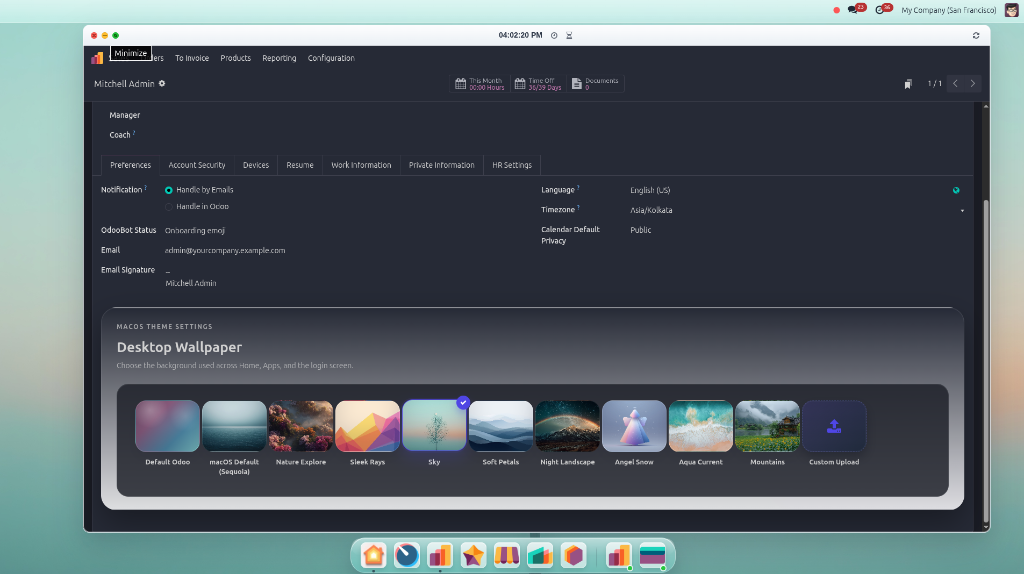Image resolution: width=1024 pixels, height=574 pixels.
Task: Go to next record with right chevron
Action: click(972, 84)
